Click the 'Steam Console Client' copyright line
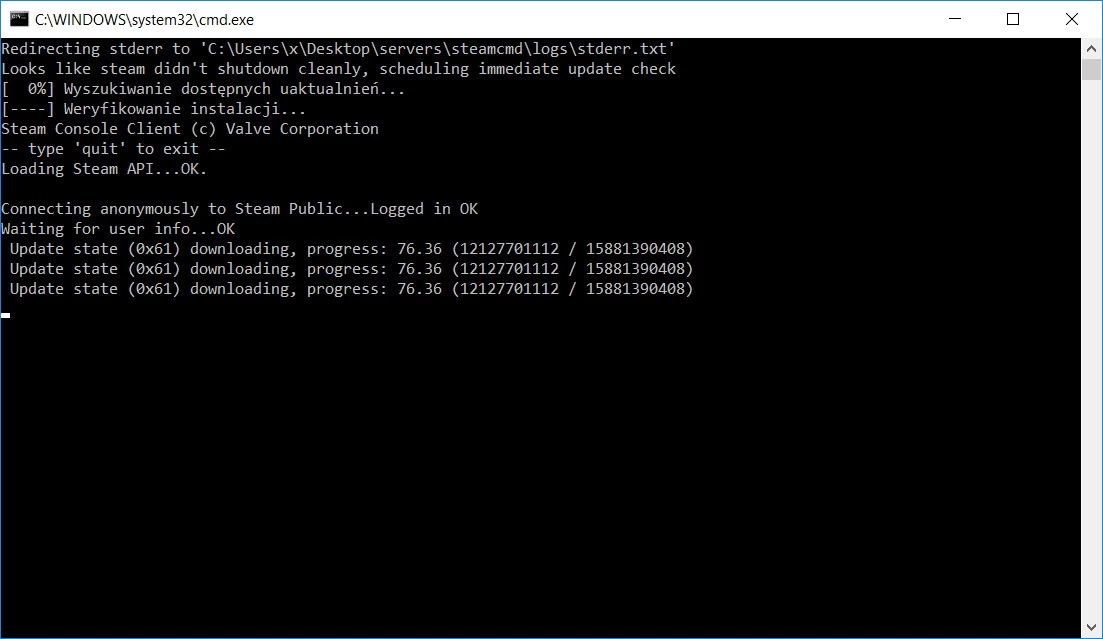 click(x=190, y=129)
